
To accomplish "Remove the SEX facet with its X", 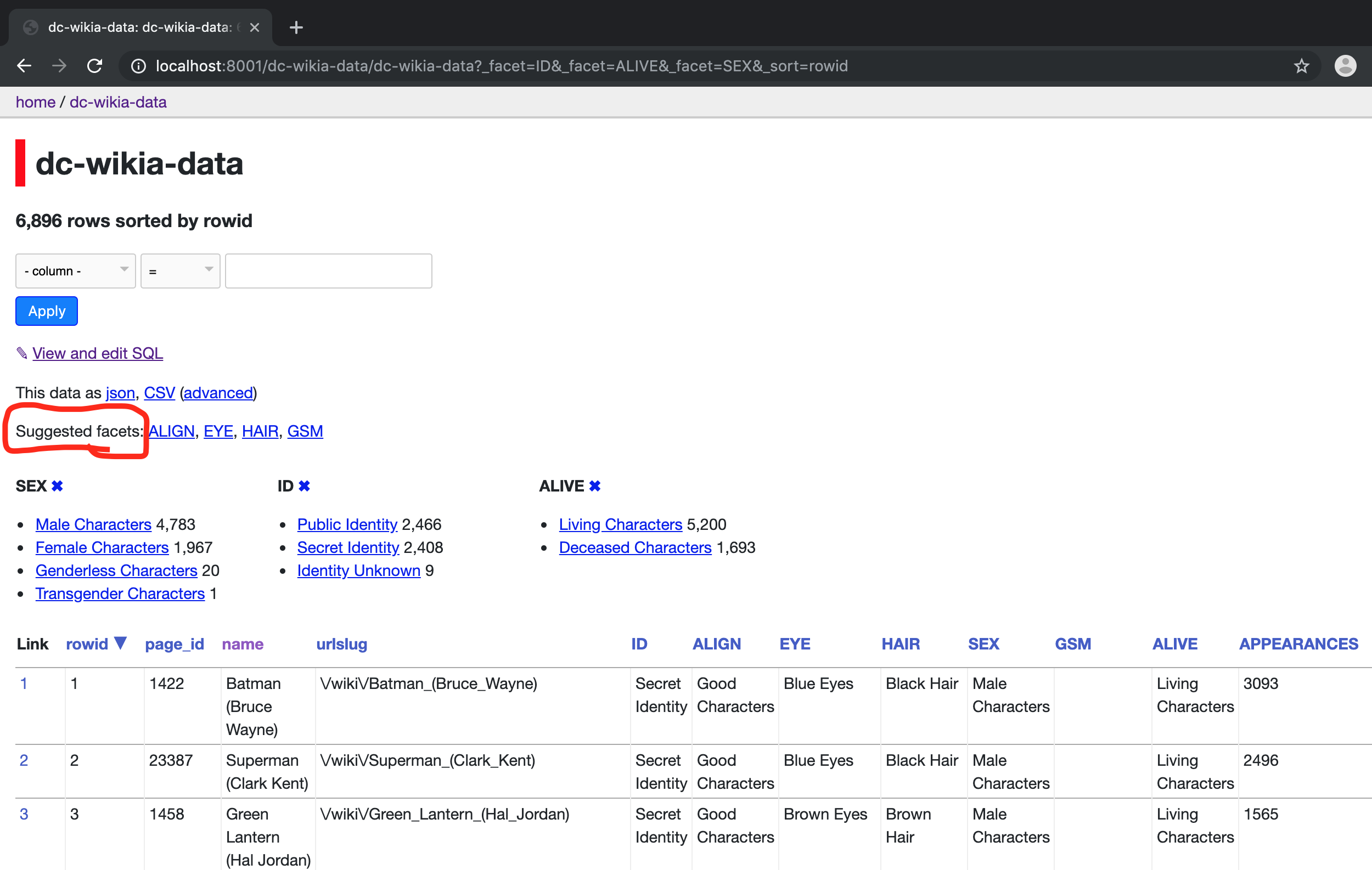I will pyautogui.click(x=57, y=485).
